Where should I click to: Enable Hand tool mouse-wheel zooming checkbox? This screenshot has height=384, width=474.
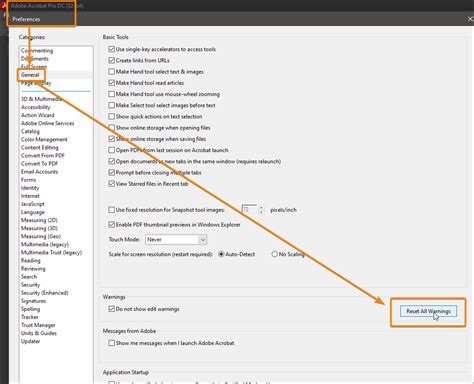[112, 94]
